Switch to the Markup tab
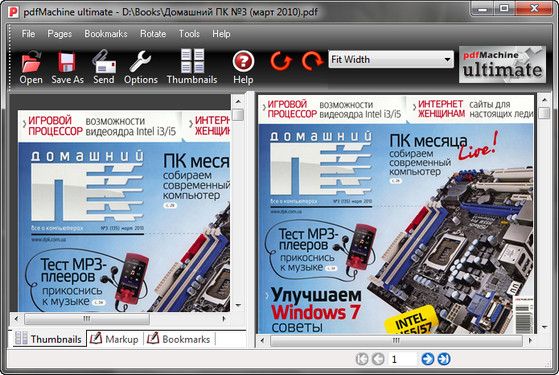This screenshot has height=375, width=559. (x=114, y=339)
